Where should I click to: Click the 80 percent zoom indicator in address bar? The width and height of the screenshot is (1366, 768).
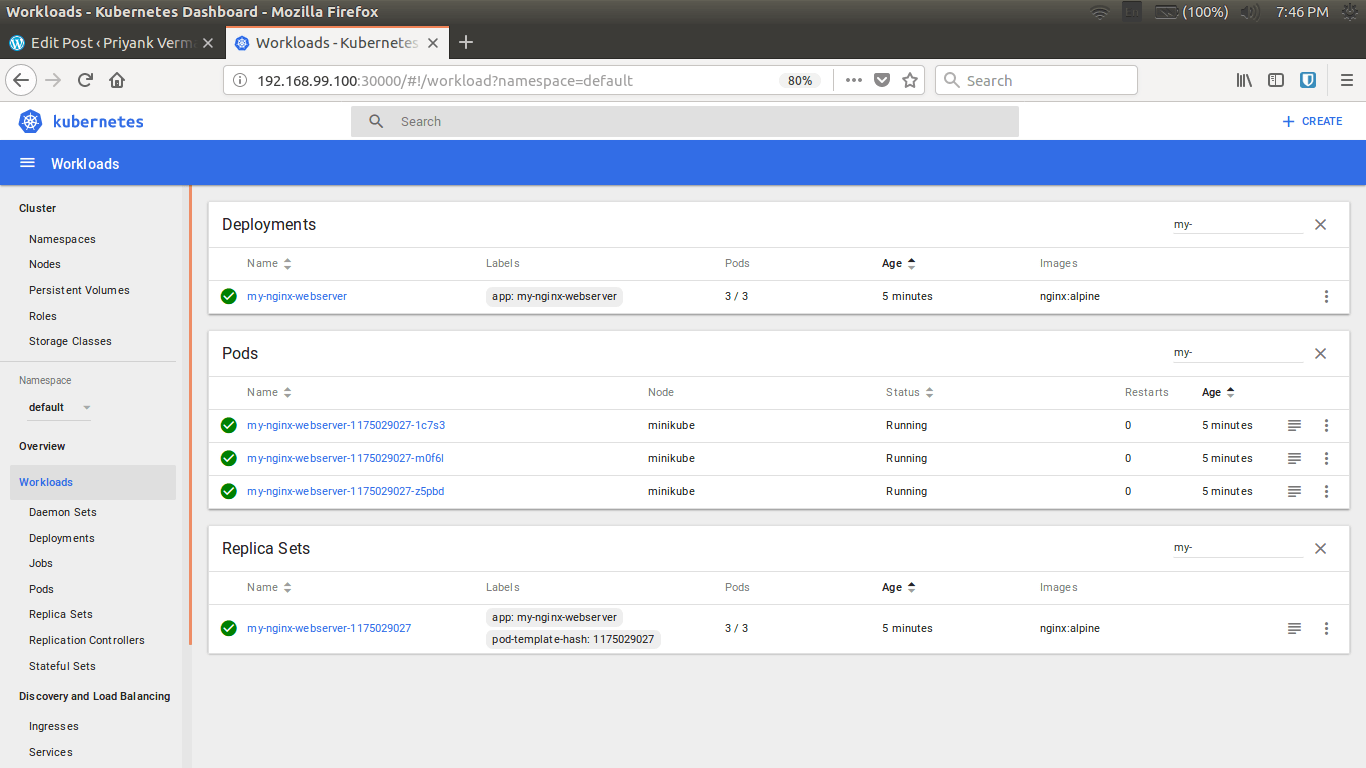[x=800, y=80]
